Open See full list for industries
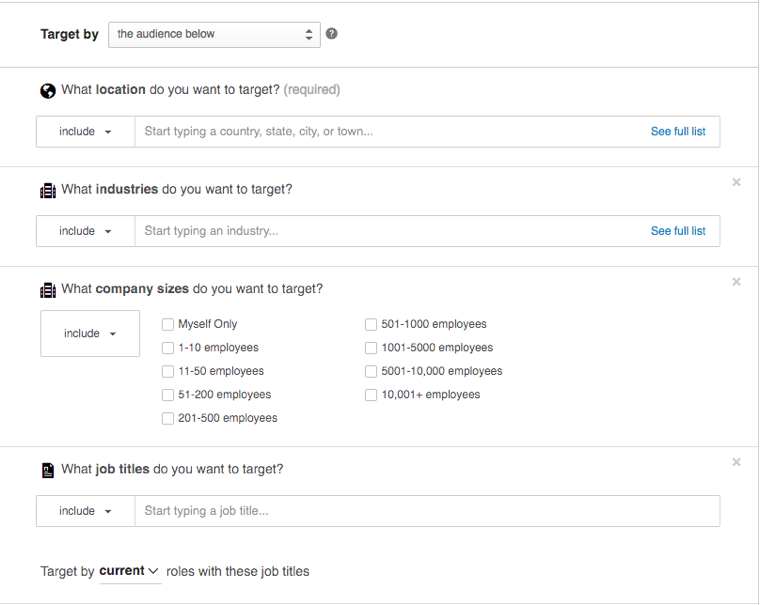This screenshot has width=760, height=605. 678,231
